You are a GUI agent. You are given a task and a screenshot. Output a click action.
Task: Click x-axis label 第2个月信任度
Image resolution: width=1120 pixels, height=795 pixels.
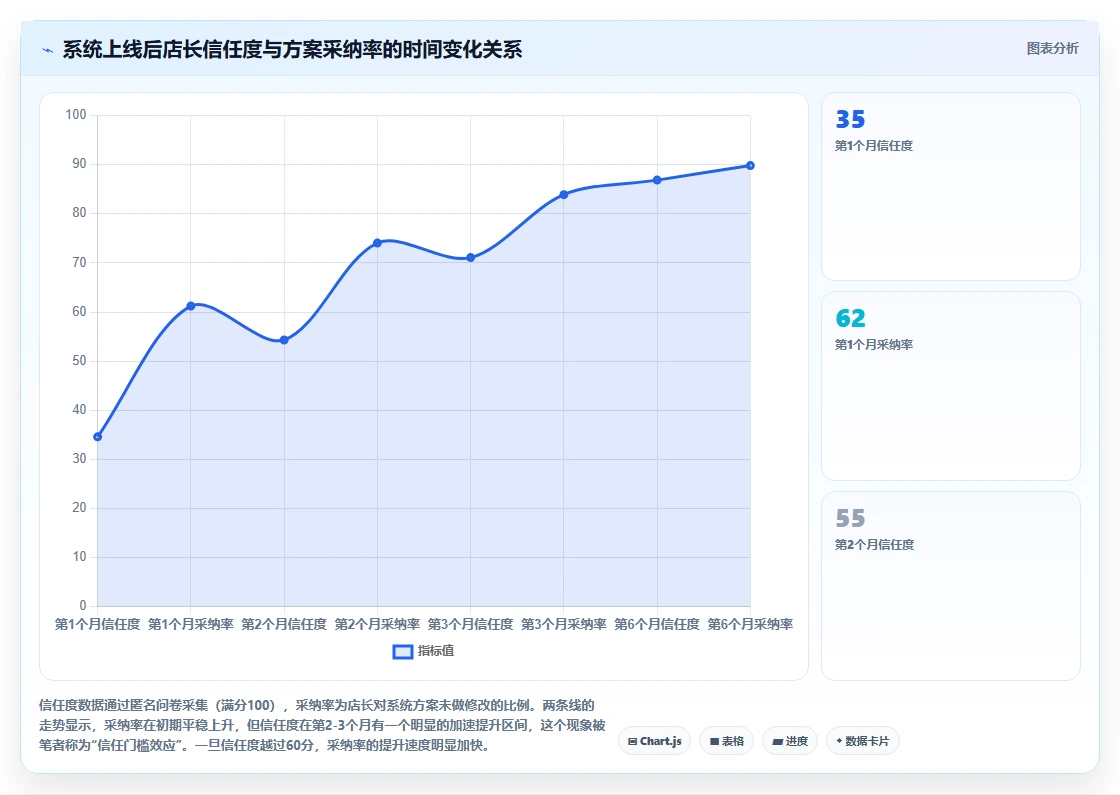point(284,624)
